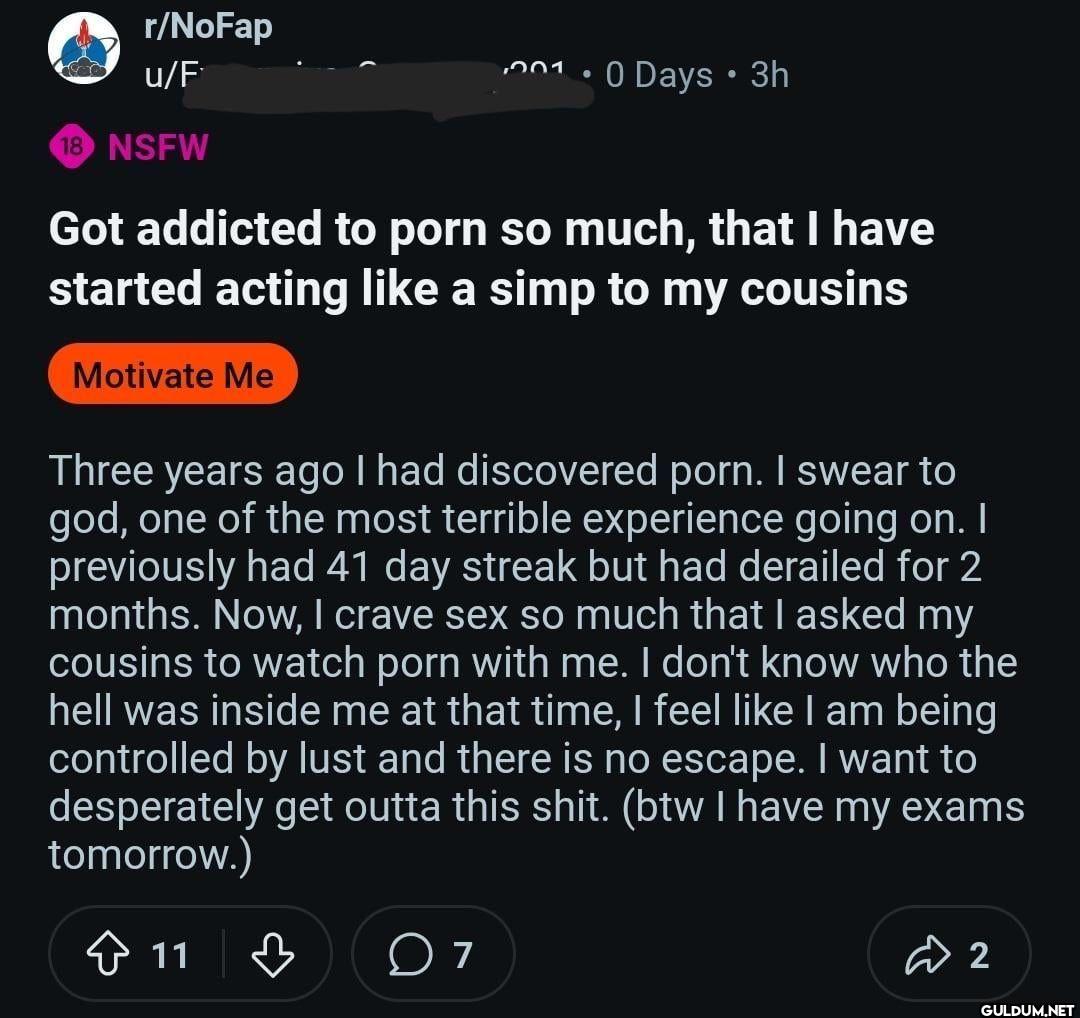Select the Motivate Me flair tag
This screenshot has height=1018, width=1080.
[x=173, y=375]
